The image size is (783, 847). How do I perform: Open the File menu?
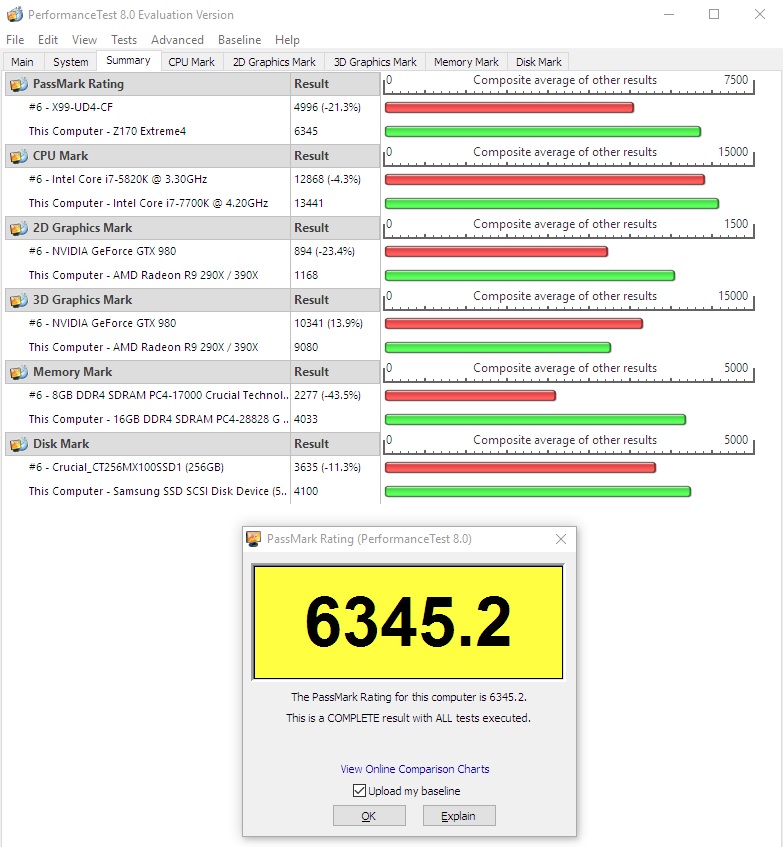(x=15, y=39)
